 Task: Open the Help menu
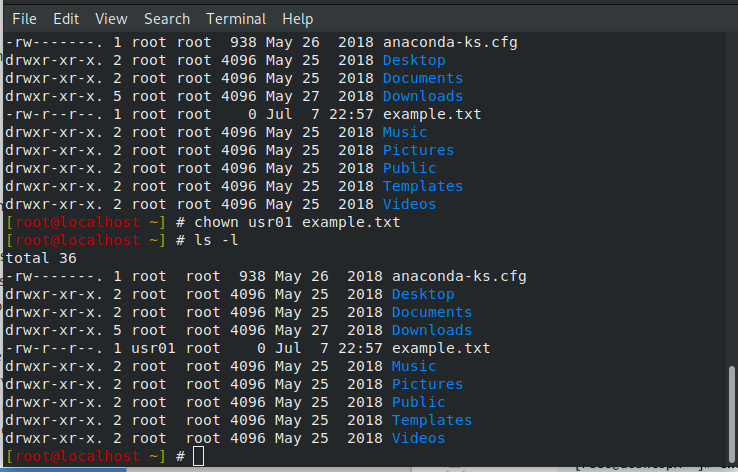297,19
